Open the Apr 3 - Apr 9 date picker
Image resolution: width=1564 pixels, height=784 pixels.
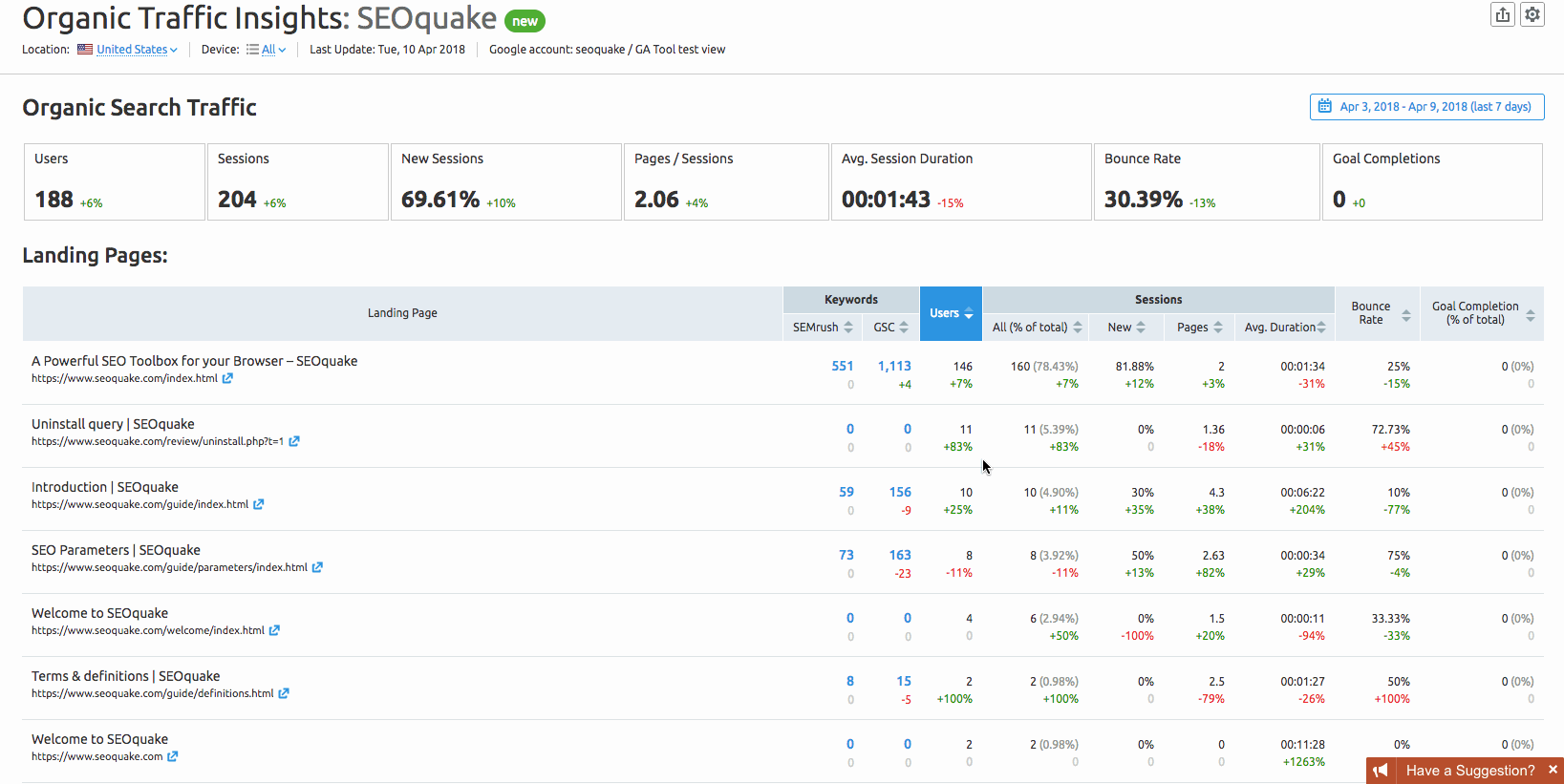coord(1426,107)
